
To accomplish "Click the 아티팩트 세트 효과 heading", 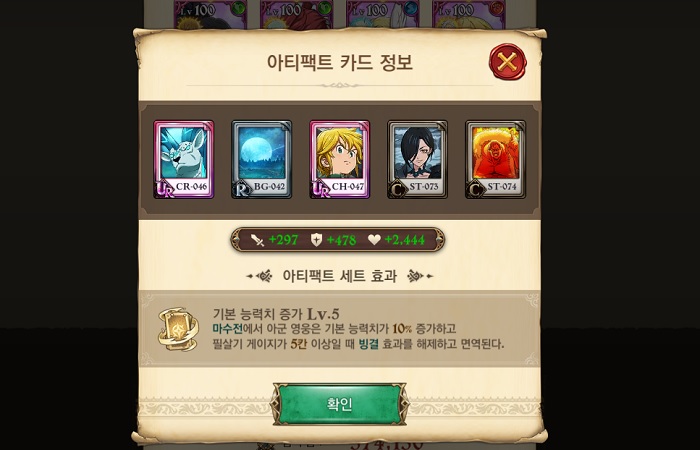I will point(340,276).
